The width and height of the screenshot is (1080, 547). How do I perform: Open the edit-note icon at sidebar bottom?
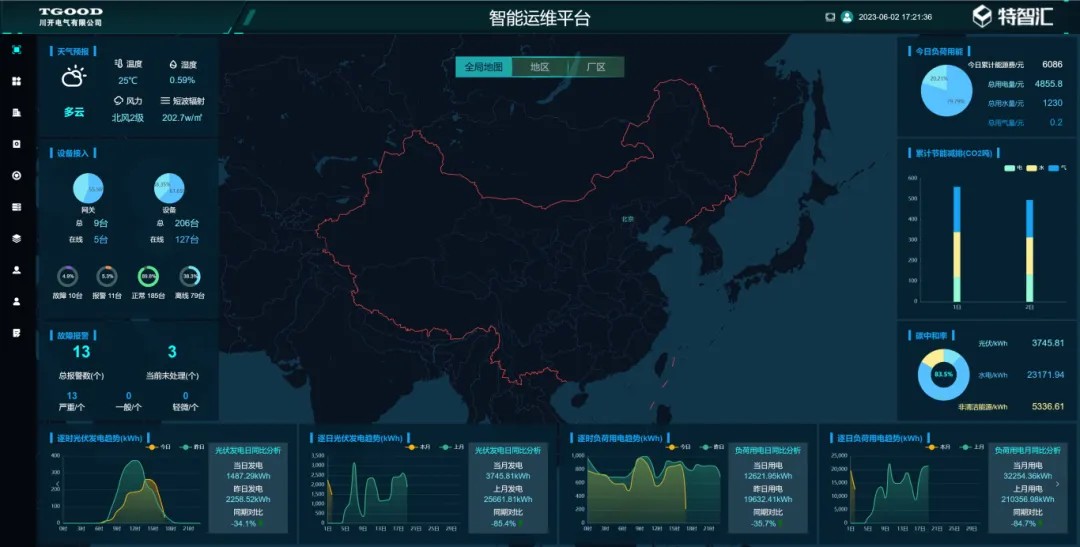(17, 333)
